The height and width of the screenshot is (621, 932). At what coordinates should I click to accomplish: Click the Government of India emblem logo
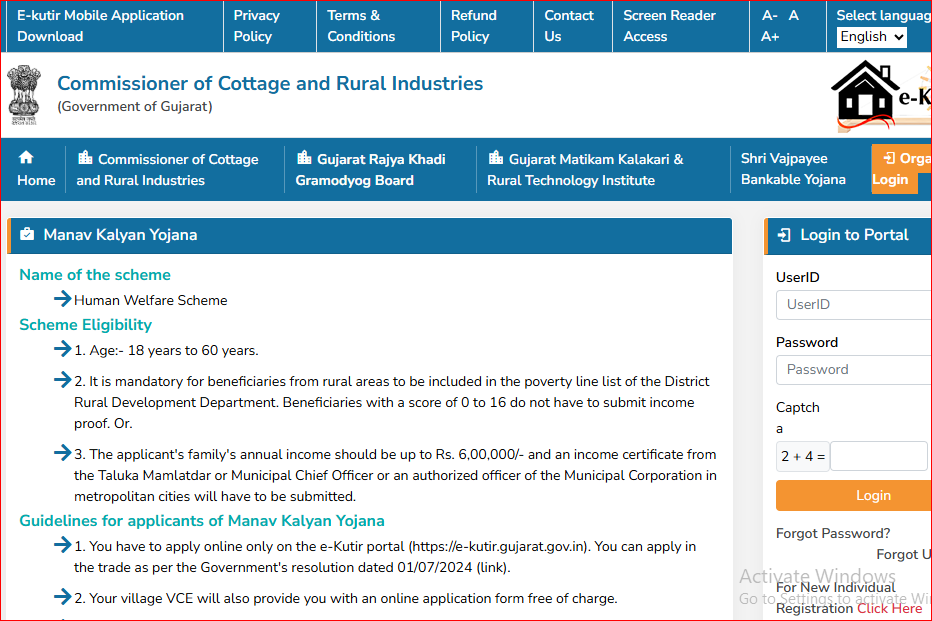24,95
